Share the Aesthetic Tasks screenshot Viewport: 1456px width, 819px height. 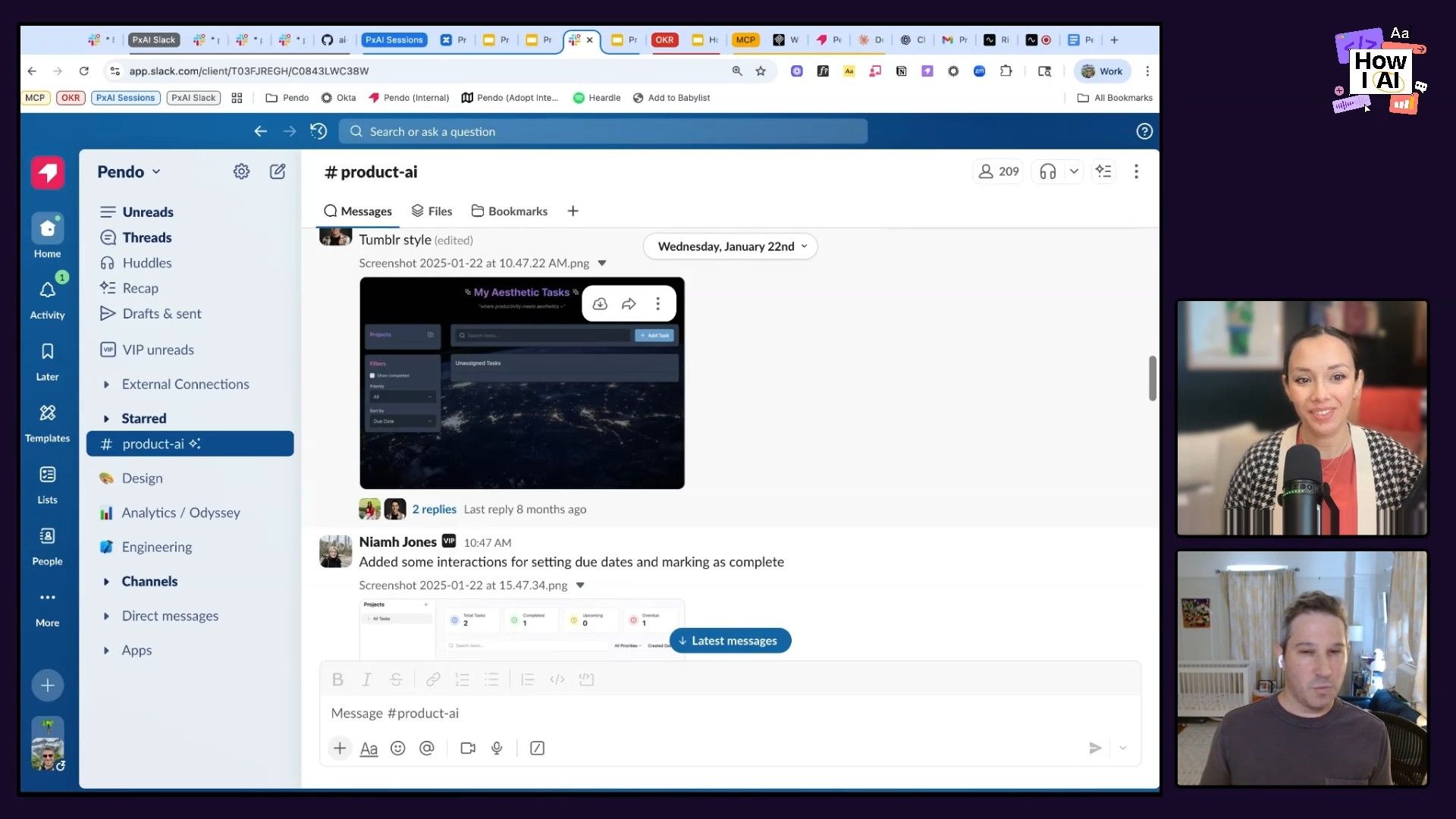tap(629, 304)
